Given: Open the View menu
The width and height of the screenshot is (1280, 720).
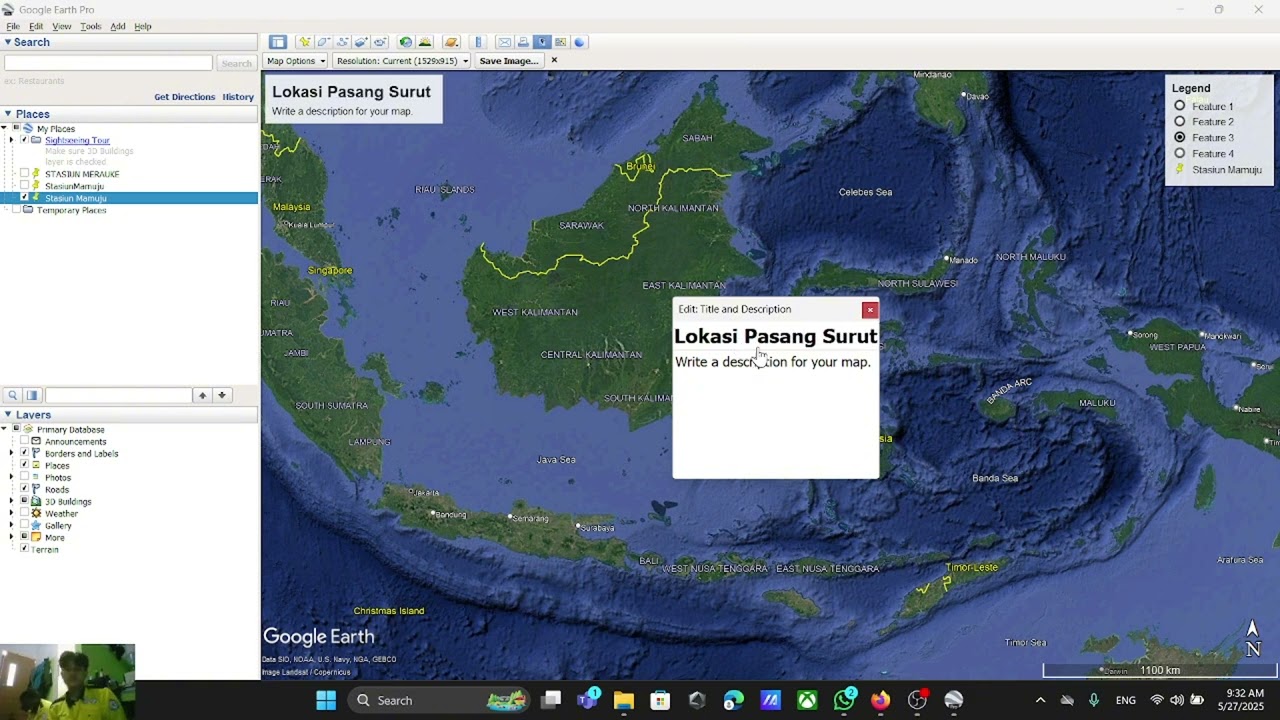Looking at the screenshot, I should pos(61,26).
